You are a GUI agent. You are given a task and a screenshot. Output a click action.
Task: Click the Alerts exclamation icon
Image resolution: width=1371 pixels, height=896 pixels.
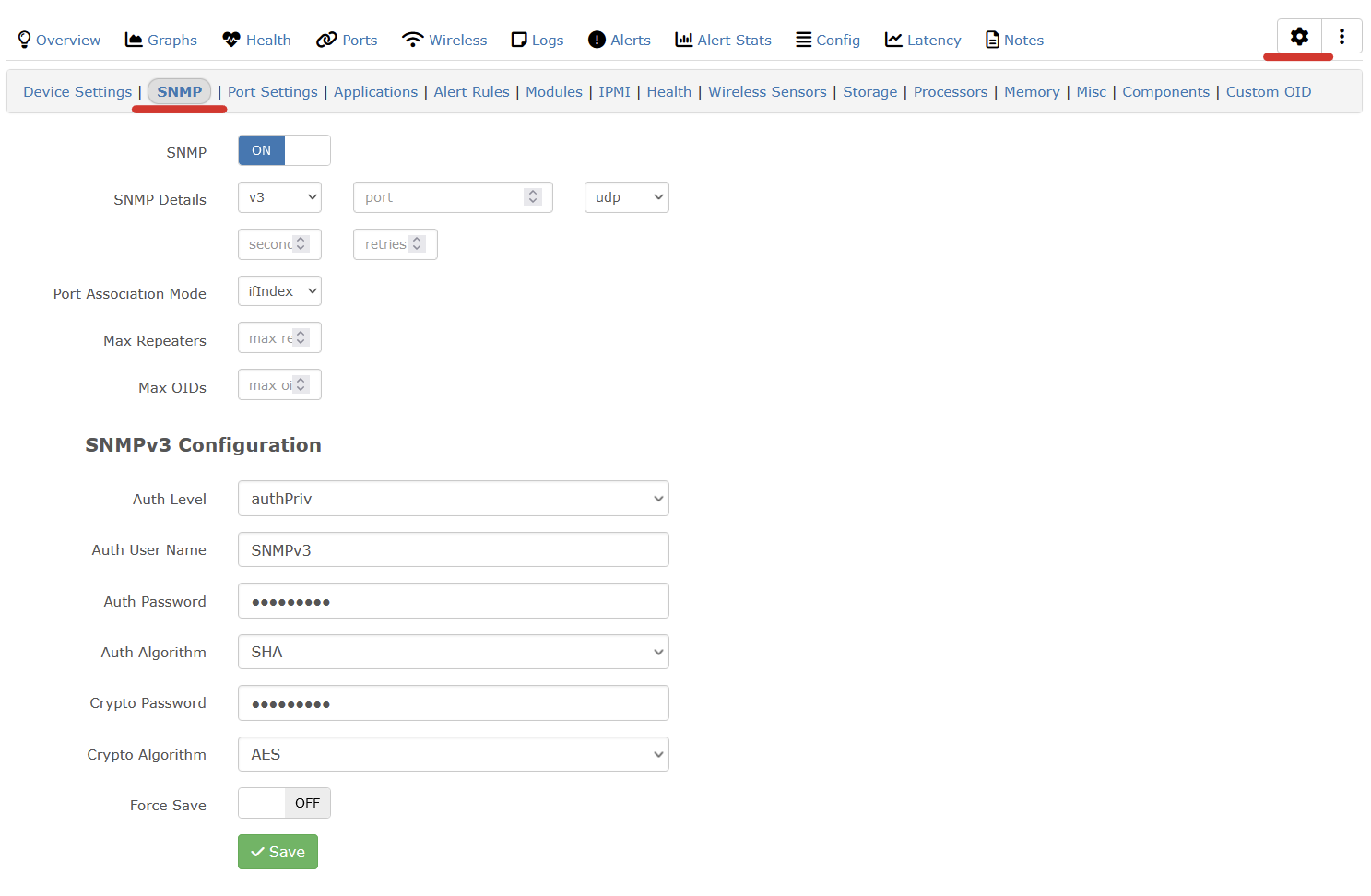click(x=597, y=40)
